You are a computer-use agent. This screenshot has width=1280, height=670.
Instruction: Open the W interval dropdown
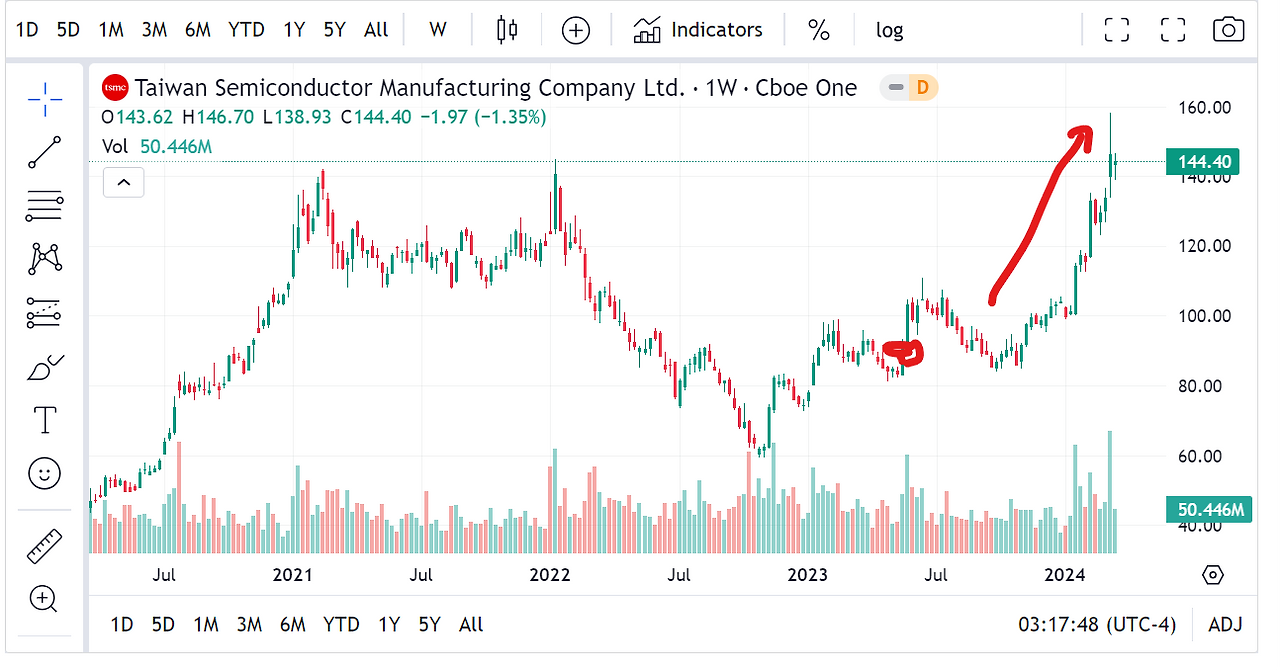438,30
